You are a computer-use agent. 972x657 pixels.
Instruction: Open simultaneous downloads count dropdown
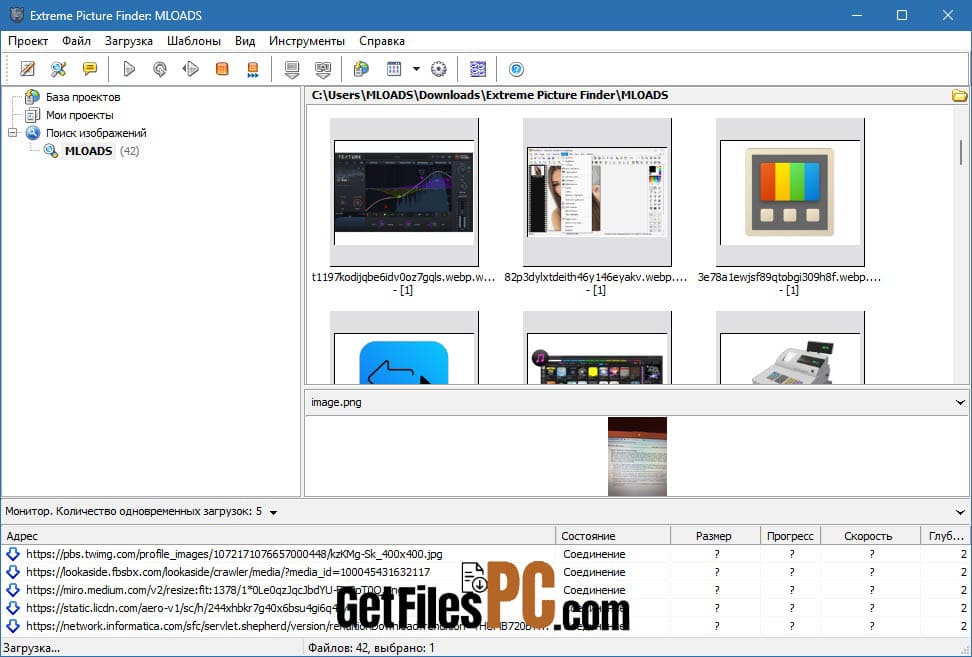coord(273,513)
